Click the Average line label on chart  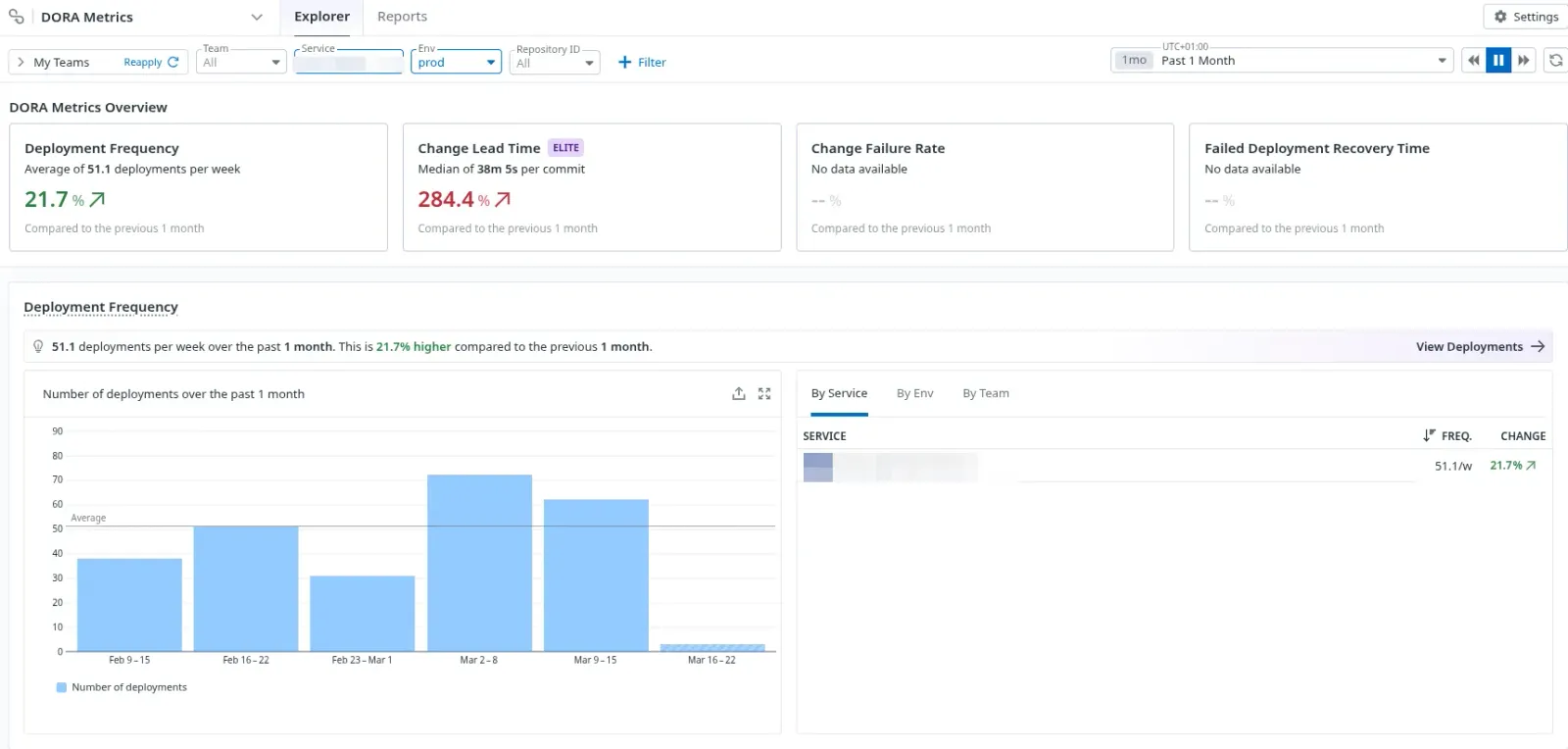coord(88,518)
